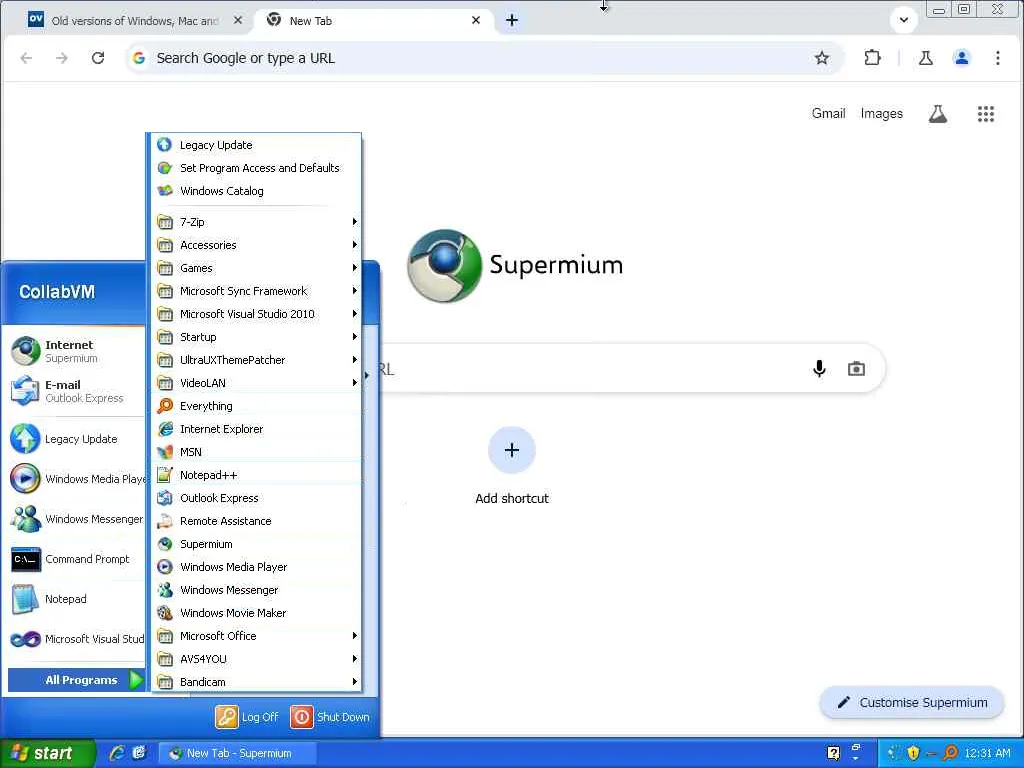1024x768 pixels.
Task: Launch Supermium from the All Programs list
Action: pos(256,544)
